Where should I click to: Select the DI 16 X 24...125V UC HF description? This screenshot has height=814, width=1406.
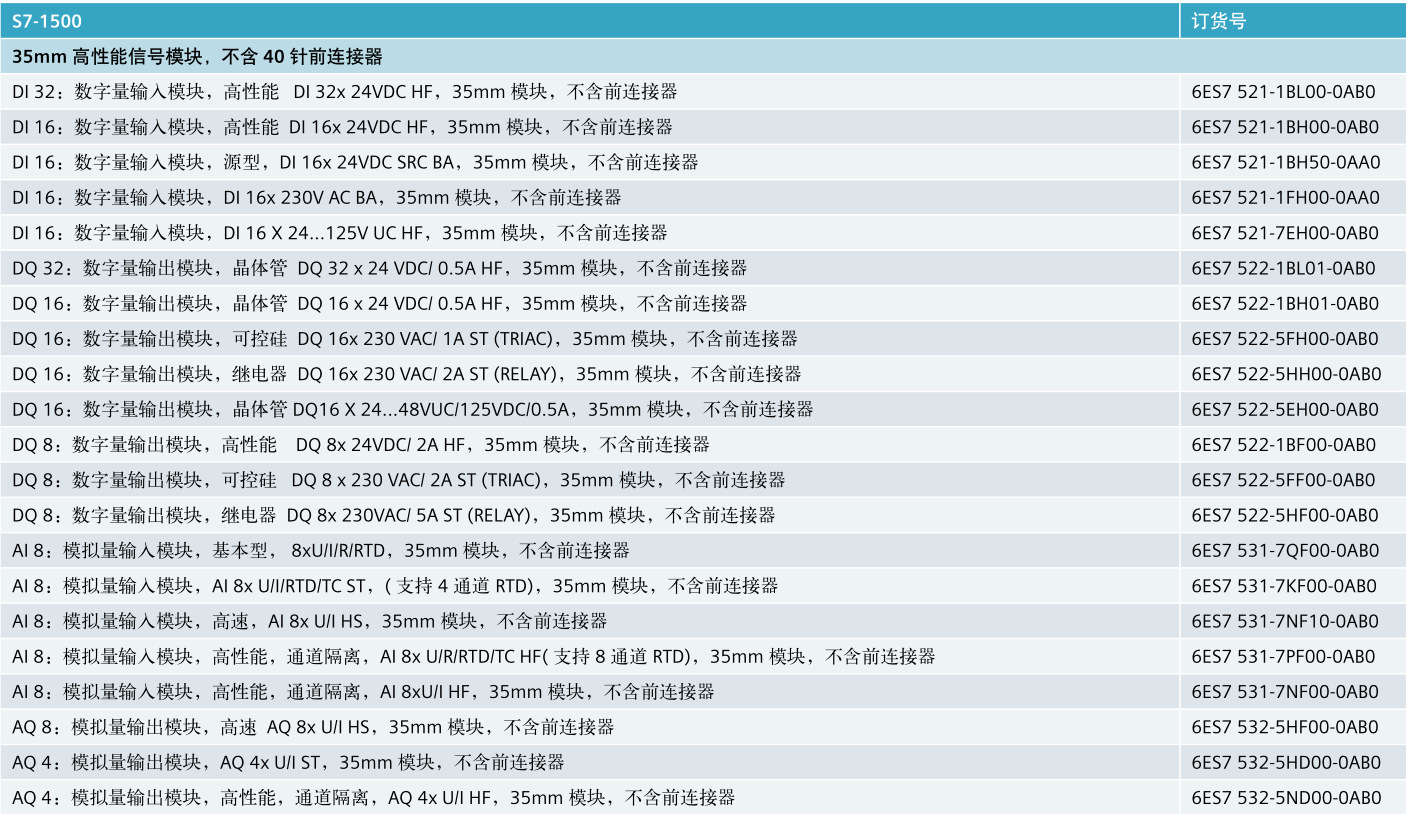pos(339,233)
